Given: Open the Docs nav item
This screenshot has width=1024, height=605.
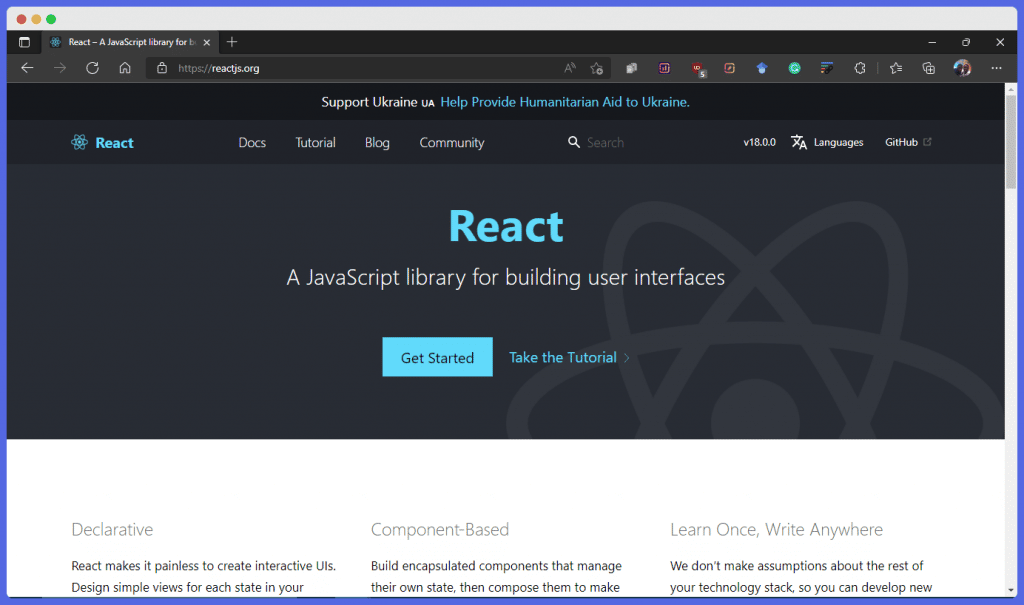Looking at the screenshot, I should coord(252,142).
